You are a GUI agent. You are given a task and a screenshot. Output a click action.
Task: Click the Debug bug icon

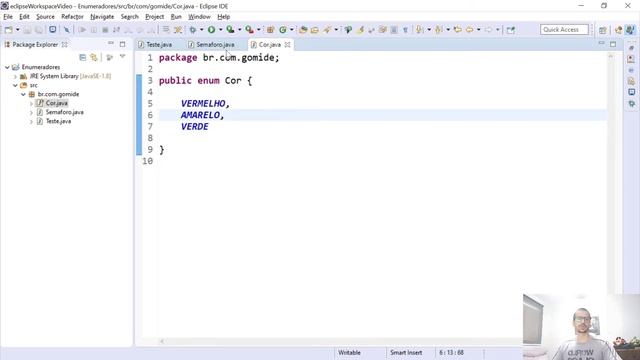pyautogui.click(x=193, y=30)
